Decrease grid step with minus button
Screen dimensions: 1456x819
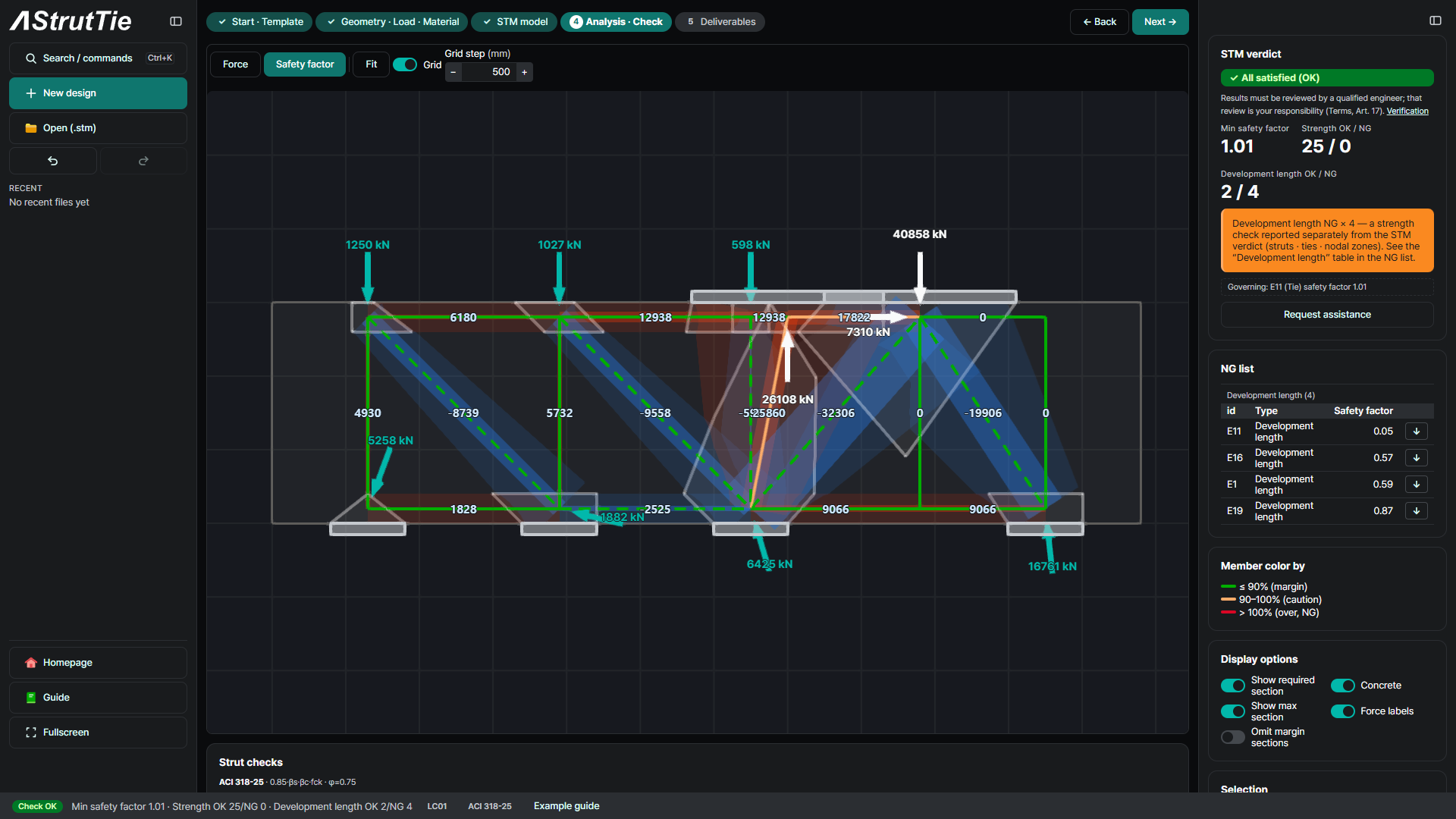pyautogui.click(x=453, y=72)
